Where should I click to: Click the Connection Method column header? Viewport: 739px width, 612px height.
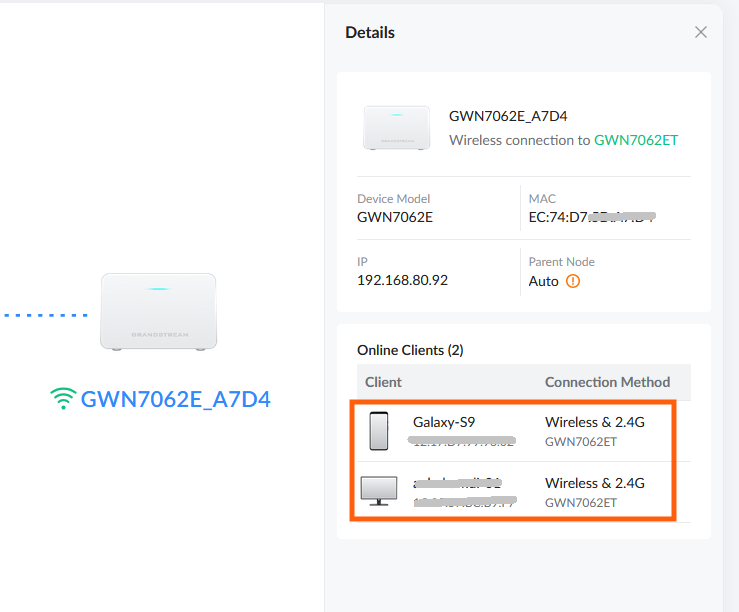click(608, 382)
